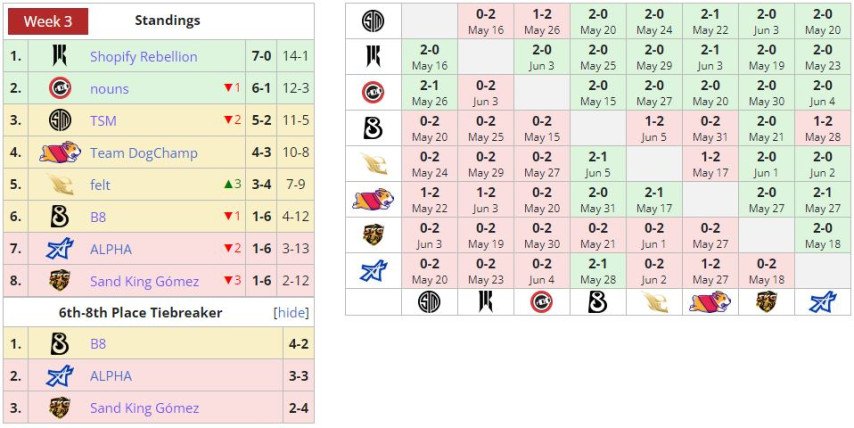Click Shopify Rebellion logo in the standings list
Screen dimensions: 854x428
click(60, 56)
